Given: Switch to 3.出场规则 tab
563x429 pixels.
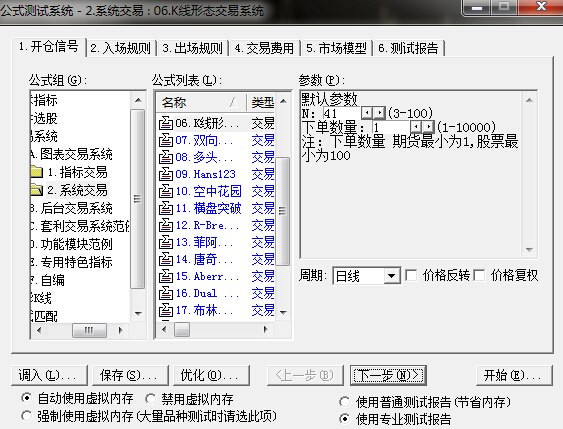Looking at the screenshot, I should (x=192, y=48).
